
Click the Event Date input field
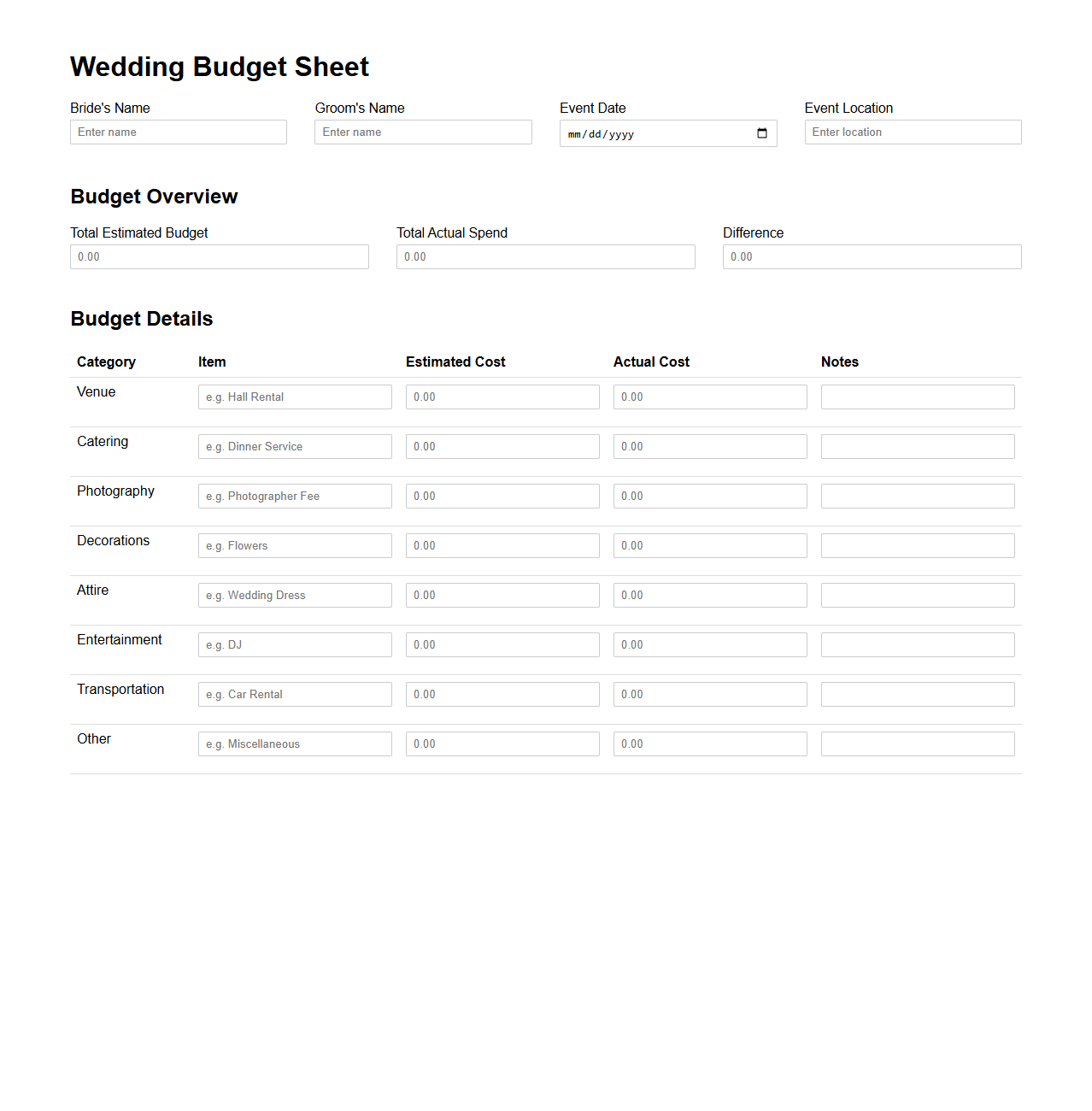point(649,133)
